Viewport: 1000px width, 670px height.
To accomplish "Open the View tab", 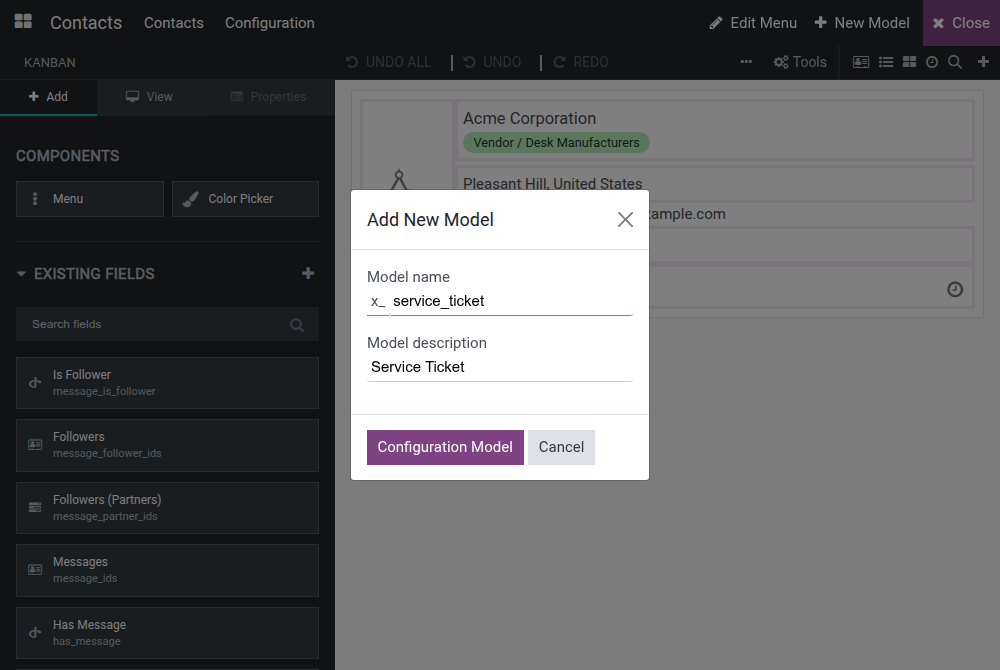I will point(149,97).
